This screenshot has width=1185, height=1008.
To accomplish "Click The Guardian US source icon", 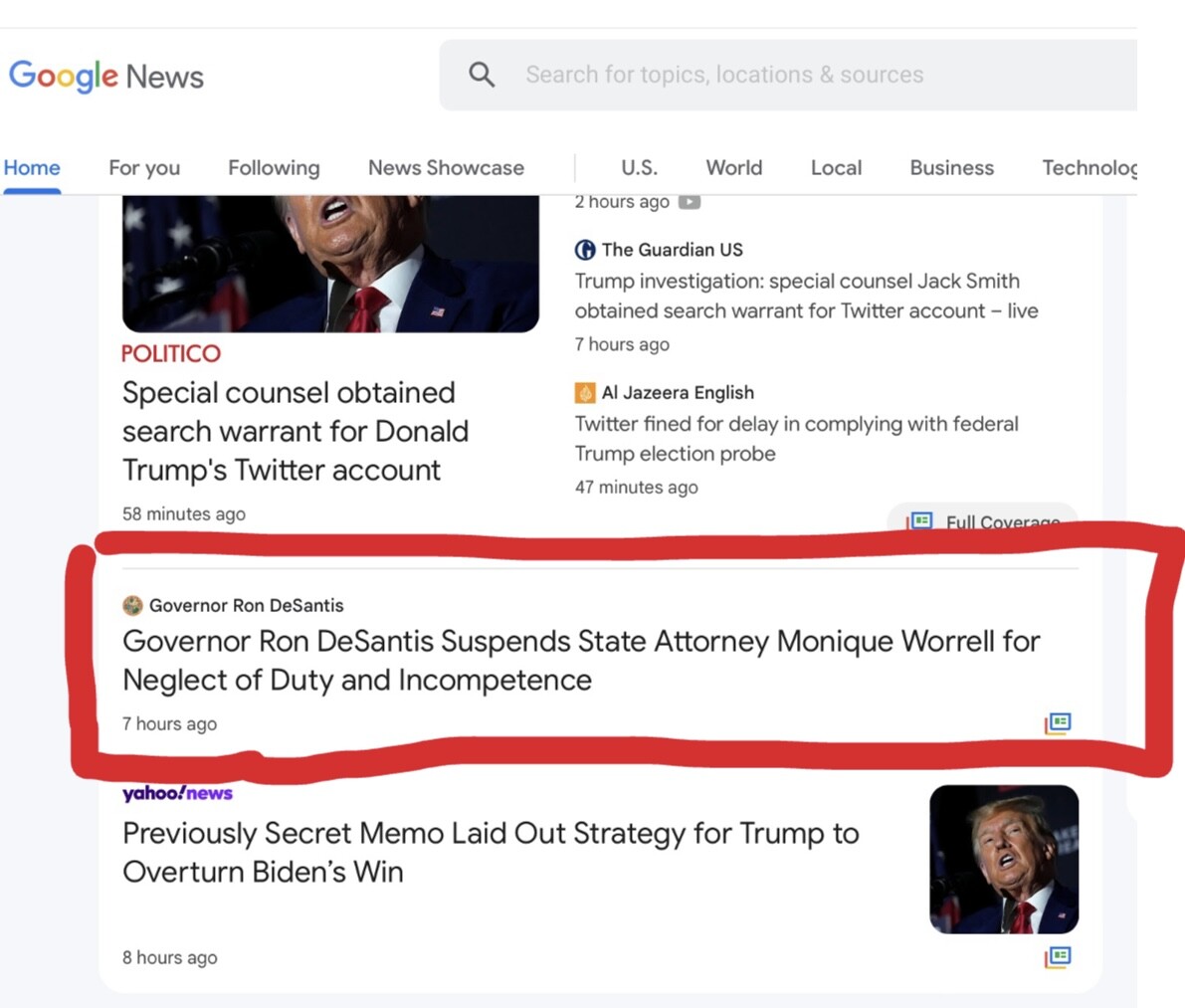I will tap(585, 250).
